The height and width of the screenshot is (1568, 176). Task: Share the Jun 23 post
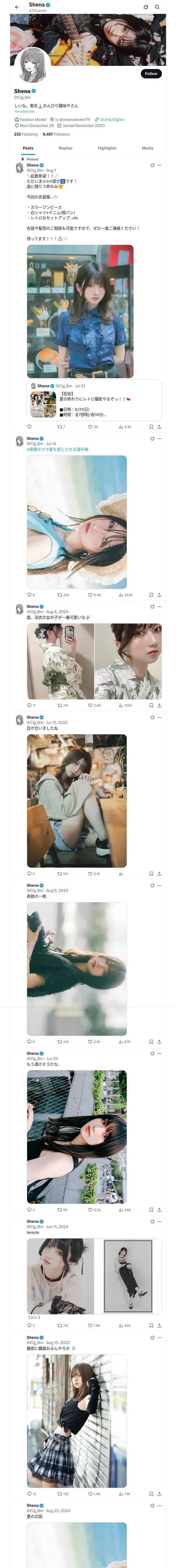[x=160, y=1210]
